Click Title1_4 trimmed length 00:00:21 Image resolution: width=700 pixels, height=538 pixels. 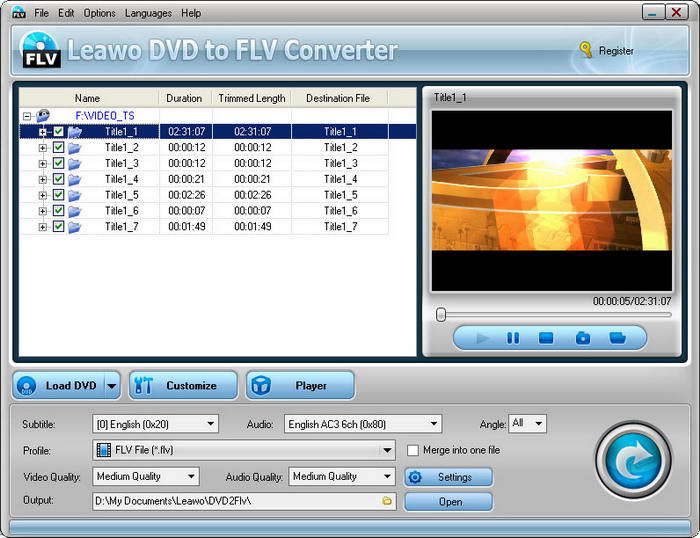253,179
